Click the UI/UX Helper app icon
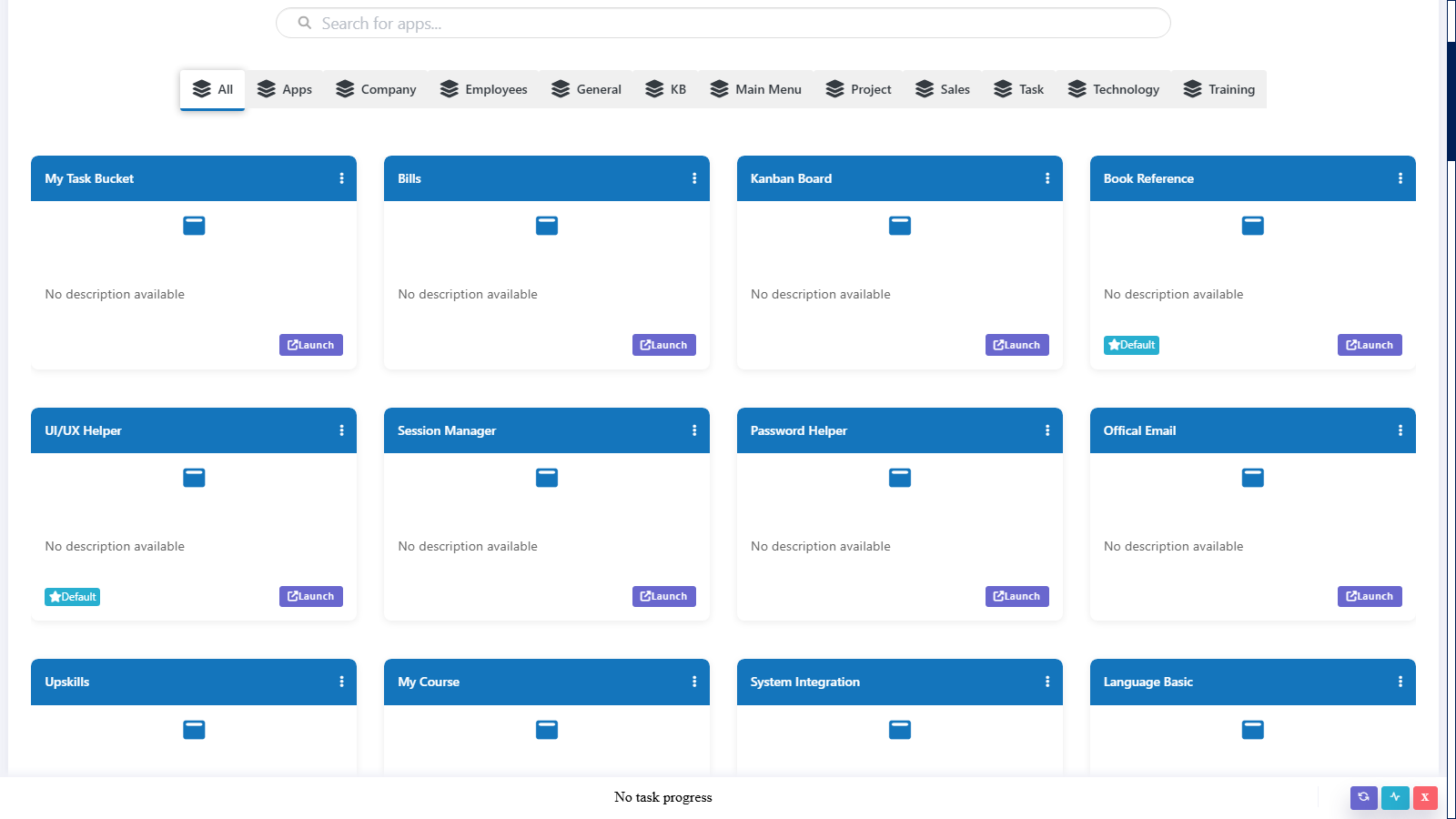The width and height of the screenshot is (1456, 819). tap(194, 478)
